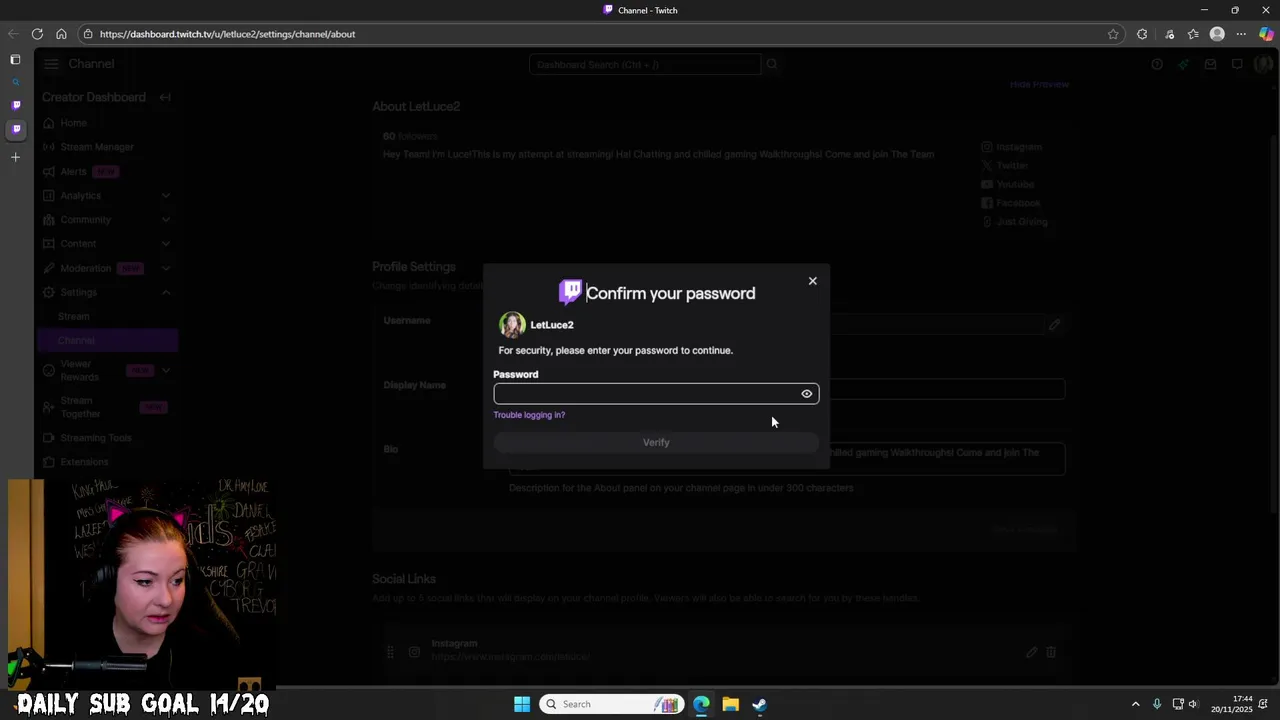The width and height of the screenshot is (1280, 720).
Task: Open the dashboard hamburger menu
Action: (51, 64)
